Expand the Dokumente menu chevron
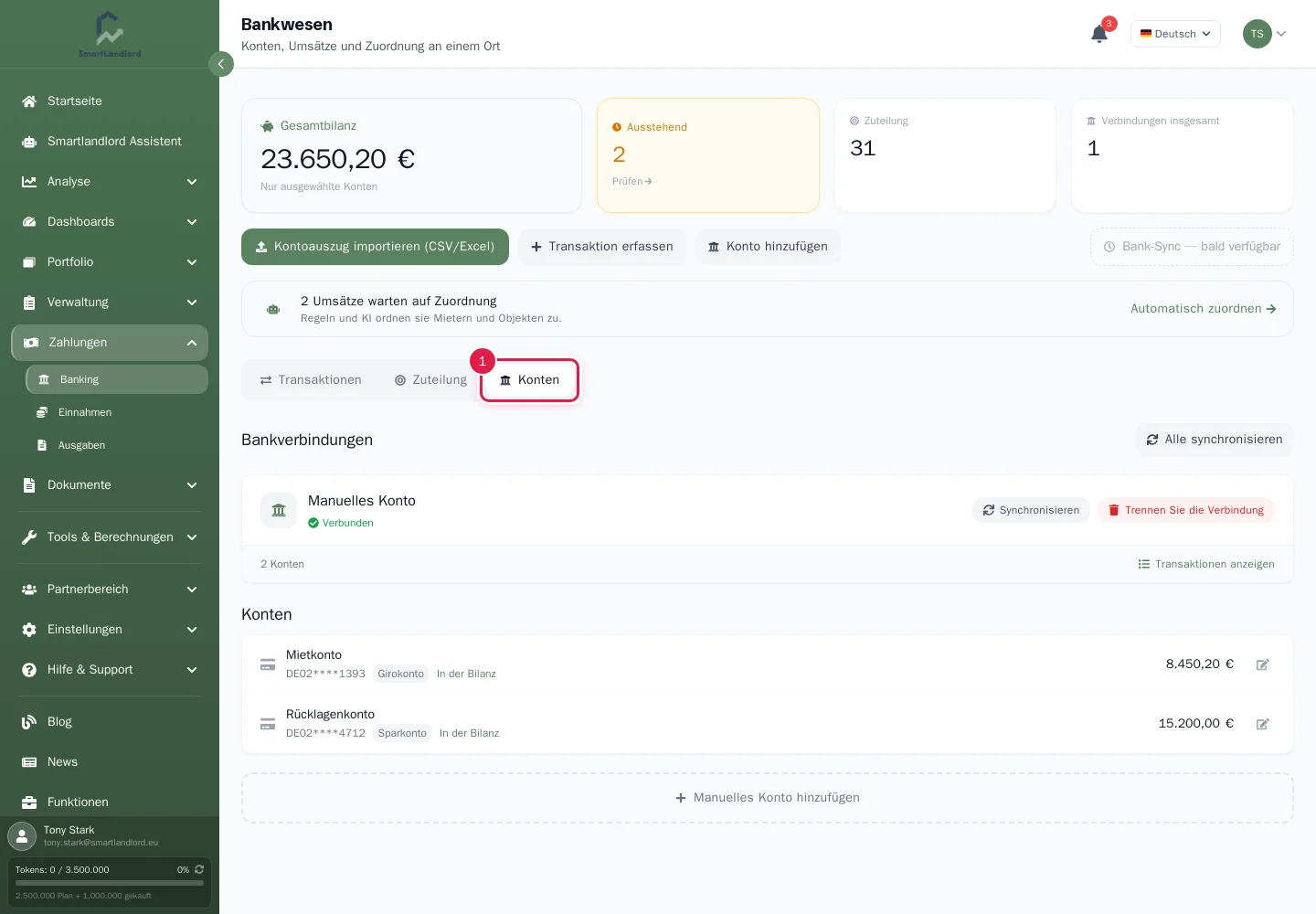 coord(192,485)
